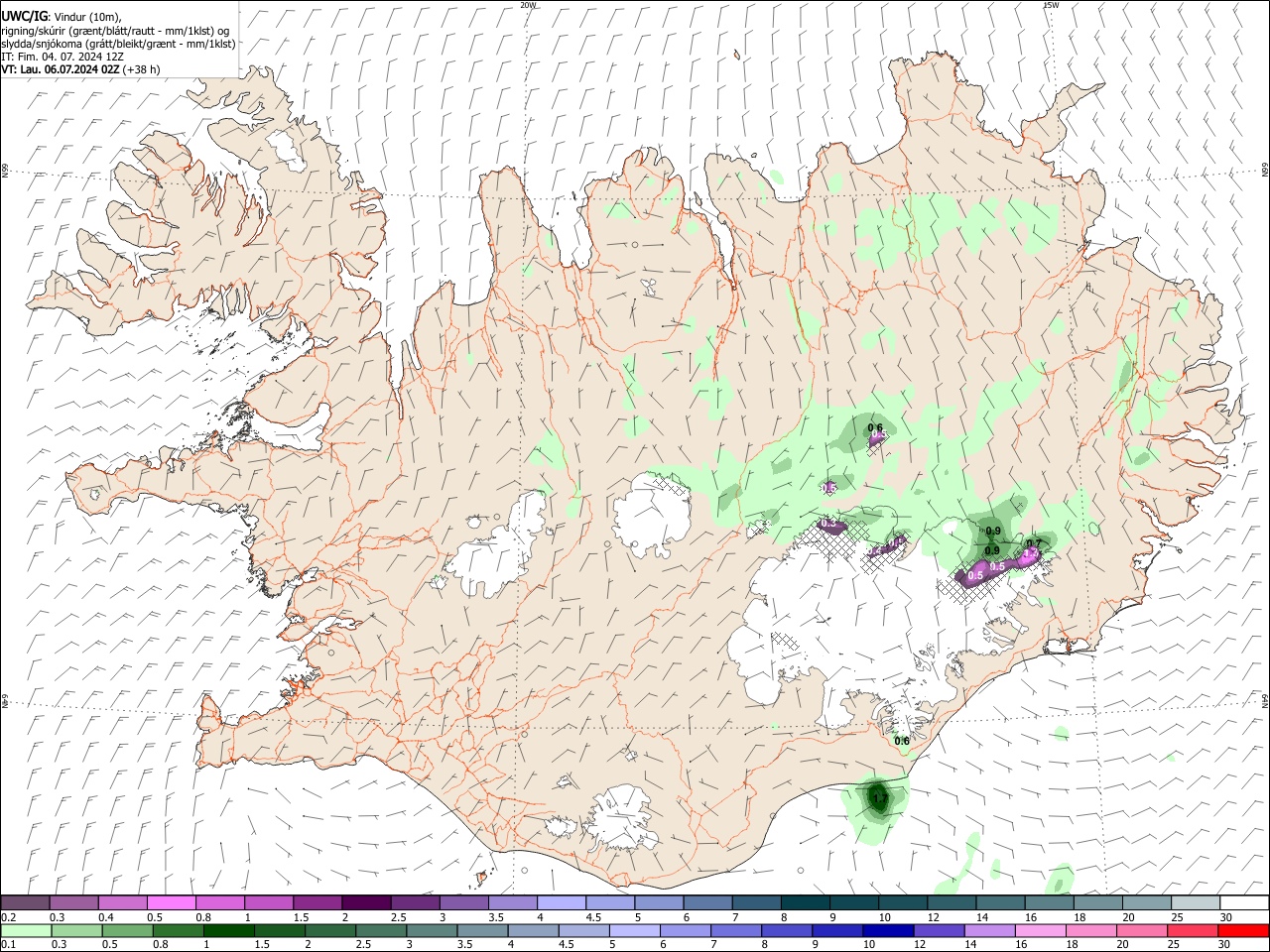The width and height of the screenshot is (1270, 952).
Task: Click the 0.7 precipitation value on the map
Action: pos(1034,543)
